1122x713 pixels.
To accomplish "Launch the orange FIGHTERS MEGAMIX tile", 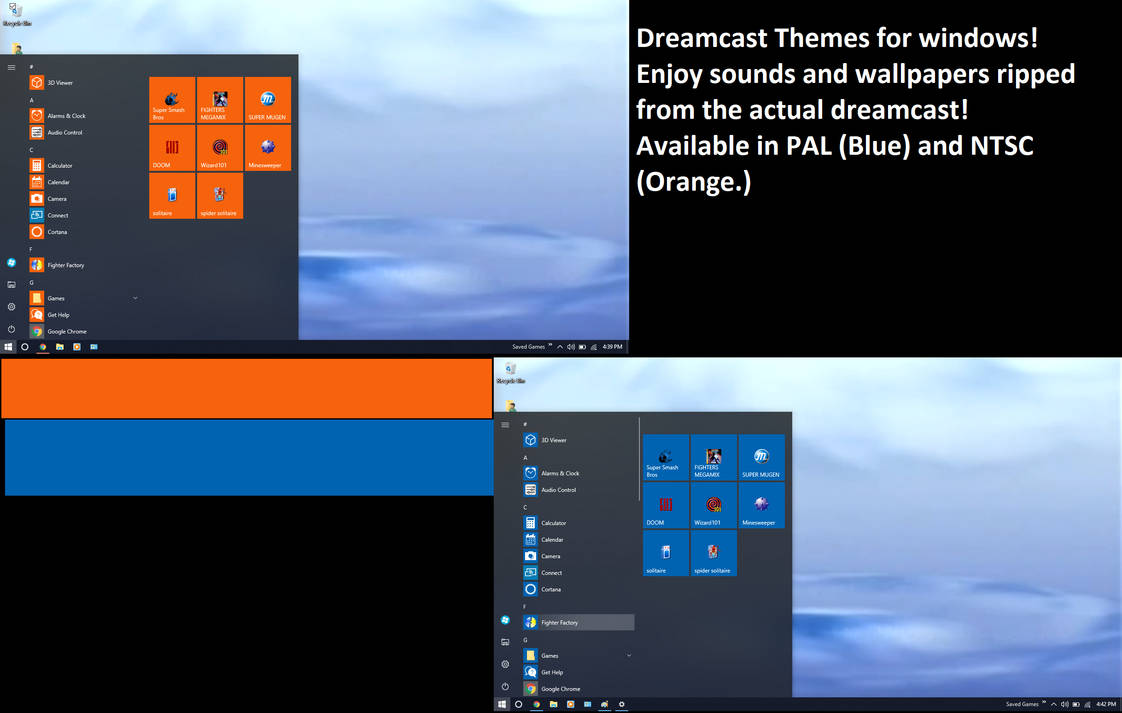I will (x=220, y=100).
